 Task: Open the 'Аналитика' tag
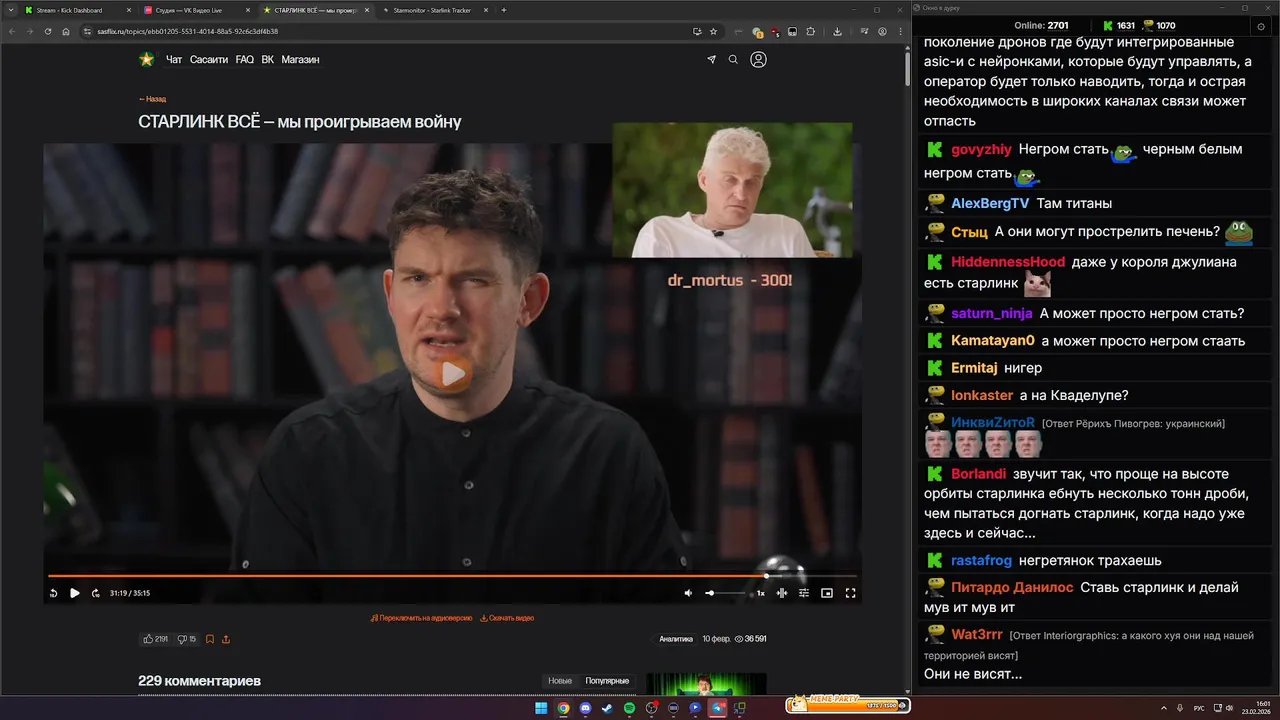(x=676, y=639)
